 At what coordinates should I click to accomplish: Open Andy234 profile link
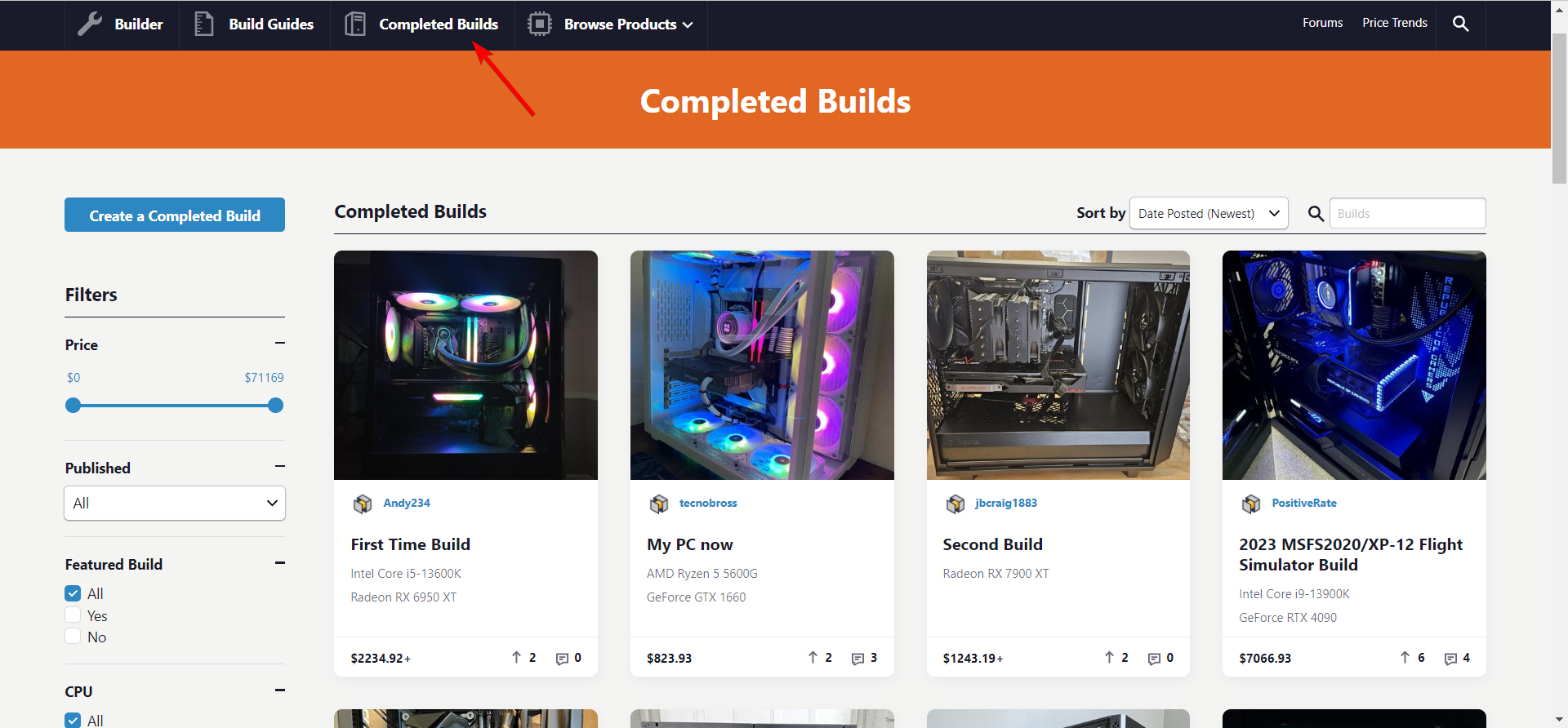pyautogui.click(x=407, y=503)
